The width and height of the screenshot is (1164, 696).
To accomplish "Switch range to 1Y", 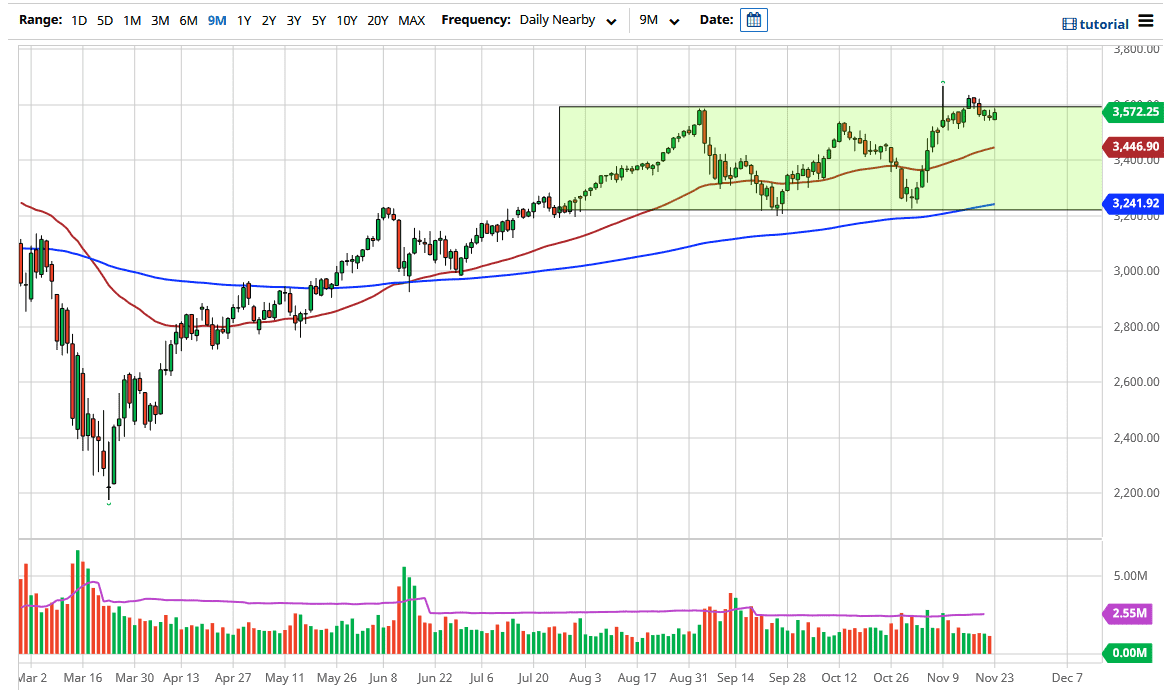I will click(x=243, y=21).
